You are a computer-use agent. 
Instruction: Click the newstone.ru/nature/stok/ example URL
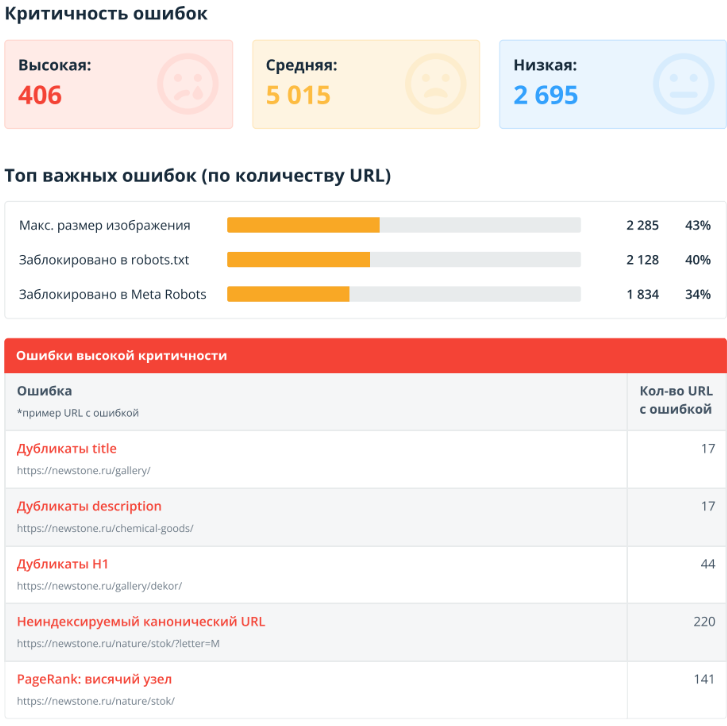tap(96, 701)
